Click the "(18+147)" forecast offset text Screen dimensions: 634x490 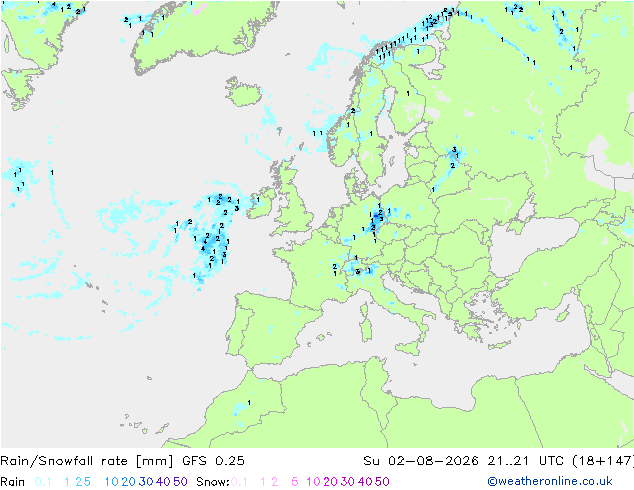(603, 461)
